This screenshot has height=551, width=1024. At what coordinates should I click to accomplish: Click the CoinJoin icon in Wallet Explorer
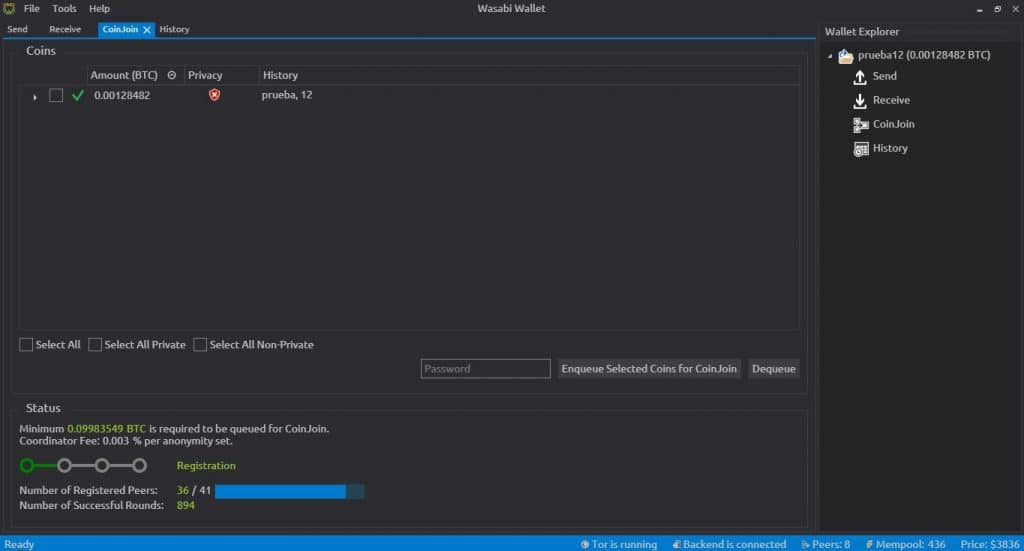pos(860,125)
